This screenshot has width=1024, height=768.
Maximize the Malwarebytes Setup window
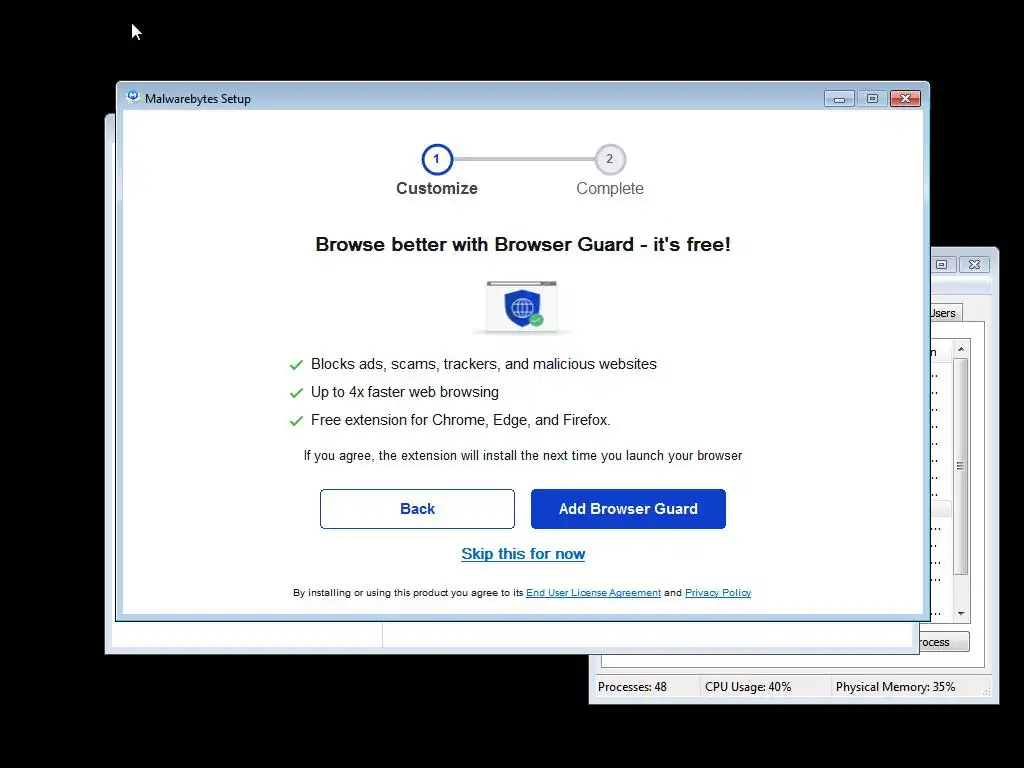tap(872, 99)
